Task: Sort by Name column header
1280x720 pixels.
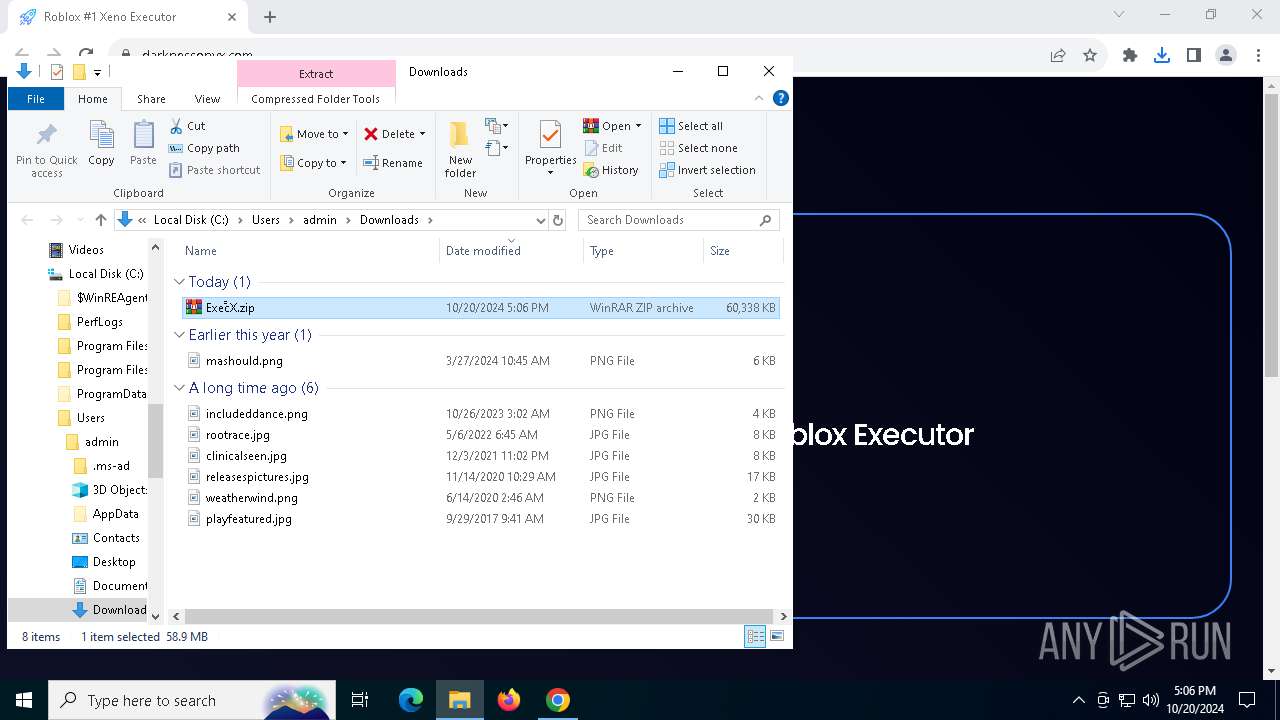Action: [x=309, y=251]
